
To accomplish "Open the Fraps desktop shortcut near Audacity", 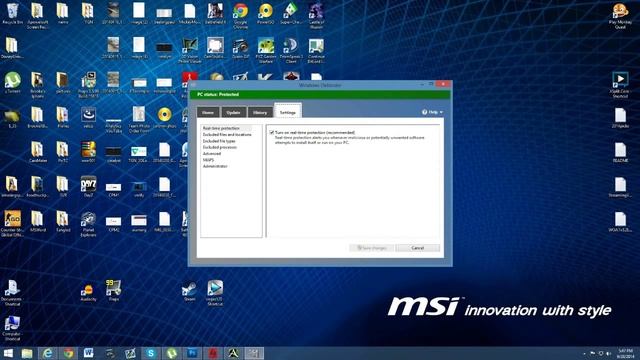I will click(x=113, y=291).
